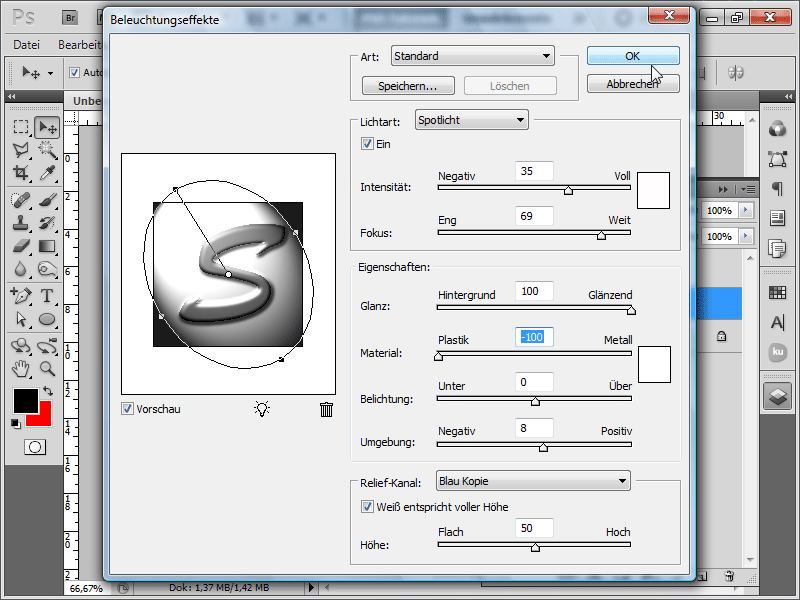Select the Pen tool
Image resolution: width=800 pixels, height=600 pixels.
coord(21,295)
